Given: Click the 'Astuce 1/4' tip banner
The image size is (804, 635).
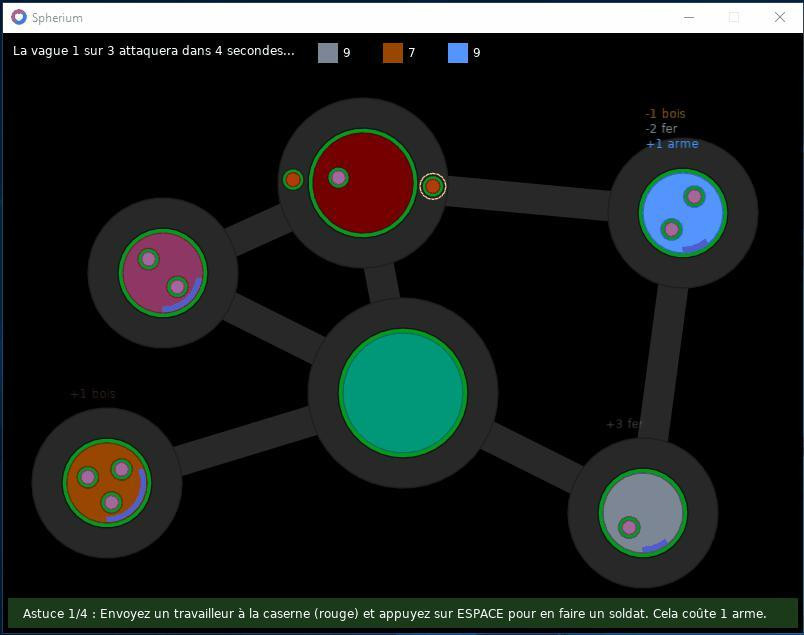Looking at the screenshot, I should 402,613.
